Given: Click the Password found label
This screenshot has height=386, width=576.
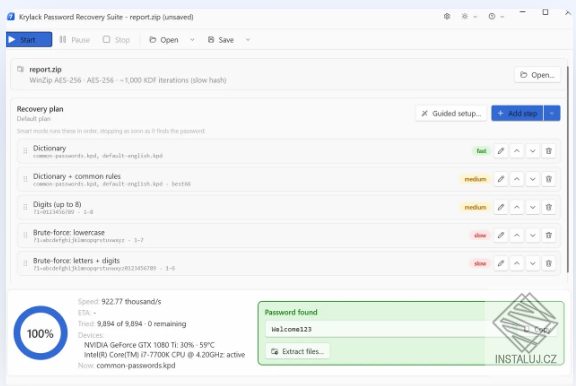Looking at the screenshot, I should click(x=291, y=313).
